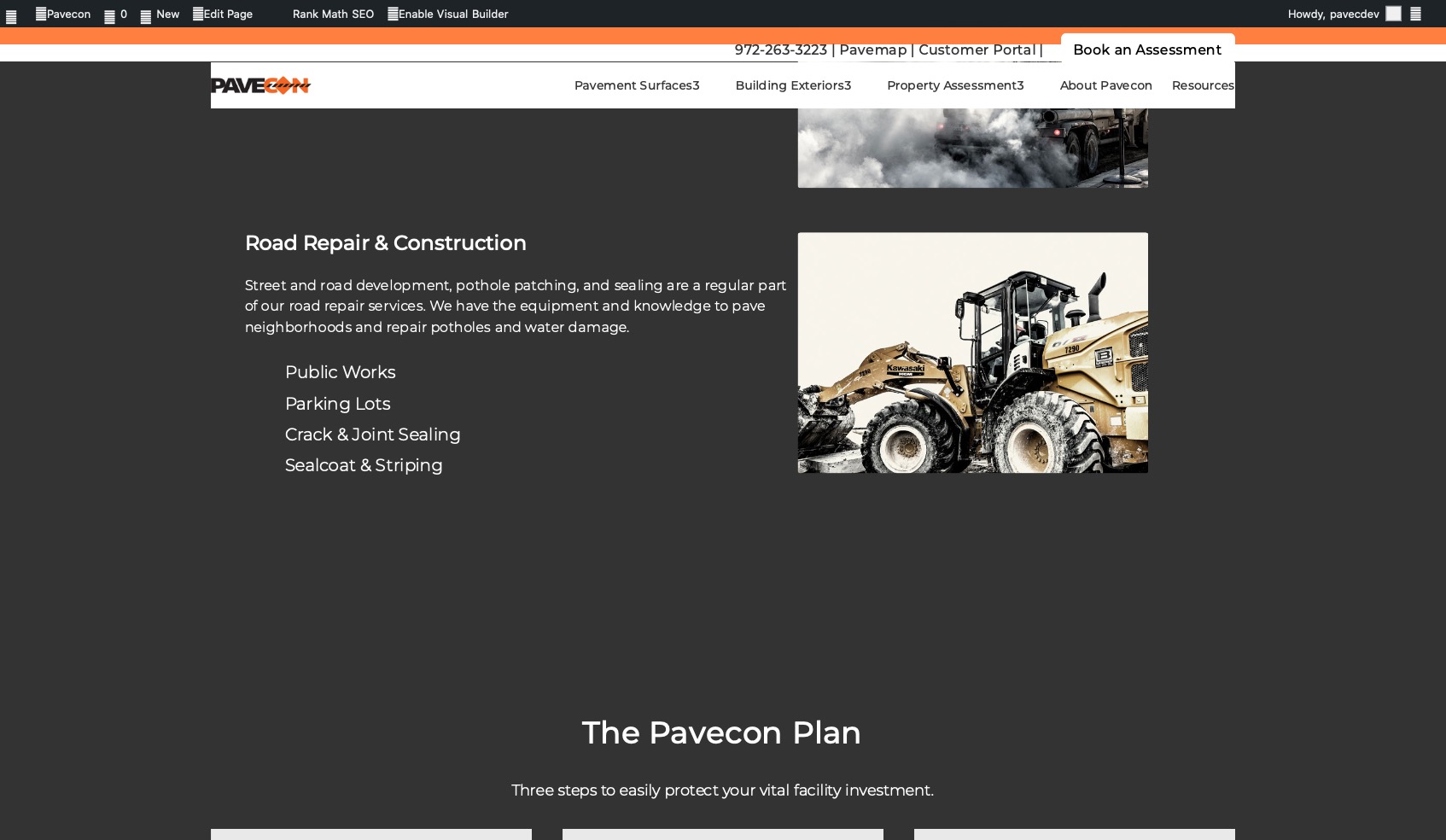Click the WordPress logo icon in admin bar
Viewport: 1446px width, 840px height.
[x=11, y=15]
